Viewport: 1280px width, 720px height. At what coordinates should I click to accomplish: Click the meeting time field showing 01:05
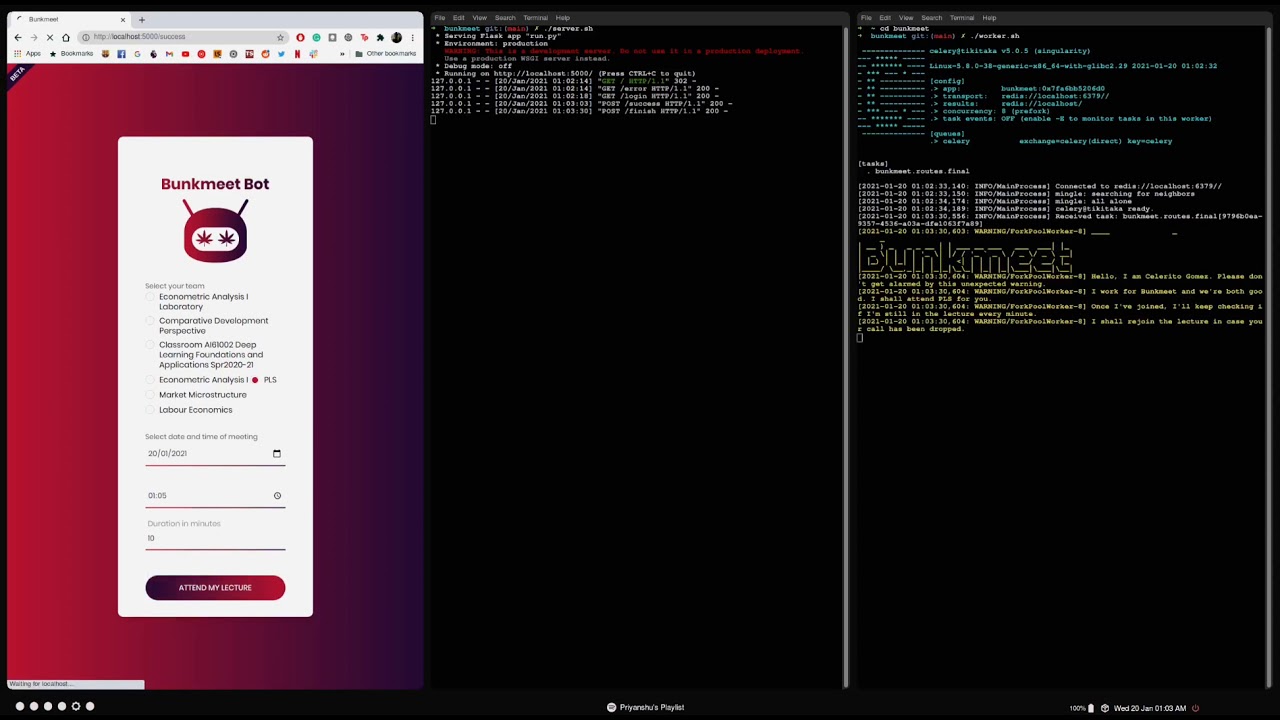click(215, 495)
